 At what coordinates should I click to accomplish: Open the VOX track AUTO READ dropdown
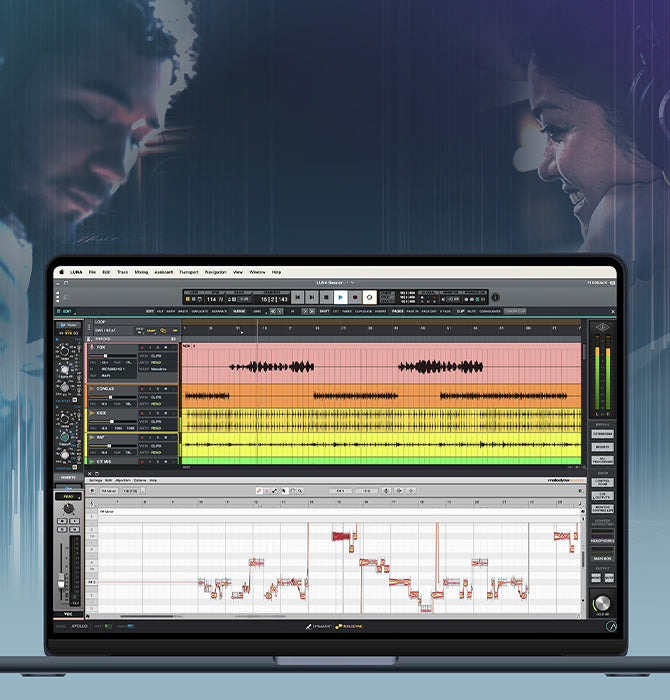156,362
